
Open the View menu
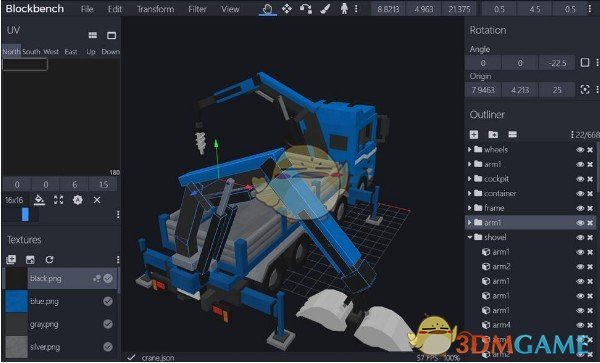coord(230,9)
